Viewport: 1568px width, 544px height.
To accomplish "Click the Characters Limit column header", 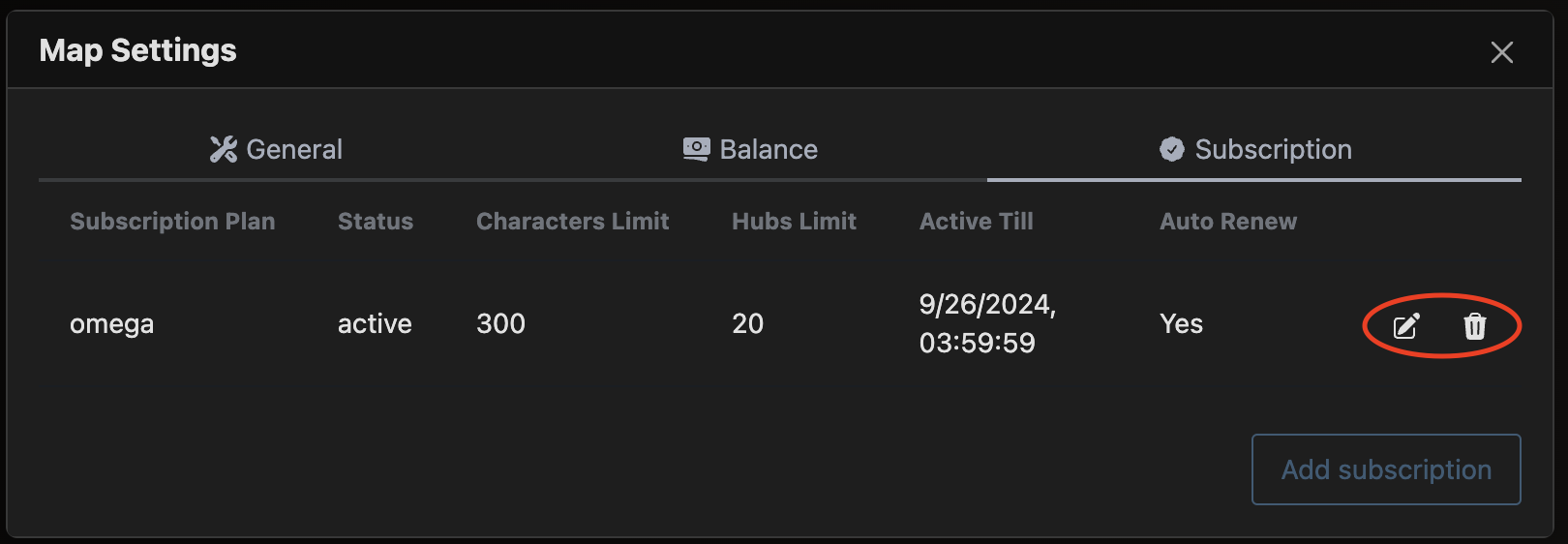I will click(x=572, y=222).
